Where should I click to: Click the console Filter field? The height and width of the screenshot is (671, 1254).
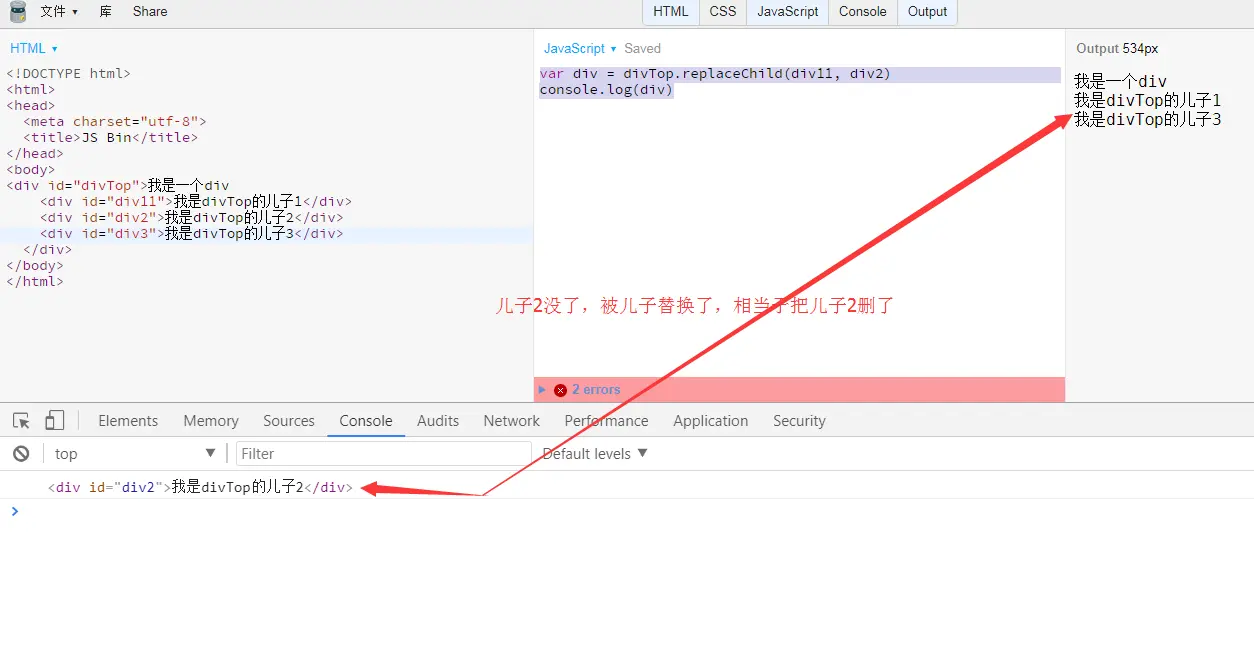(x=383, y=454)
